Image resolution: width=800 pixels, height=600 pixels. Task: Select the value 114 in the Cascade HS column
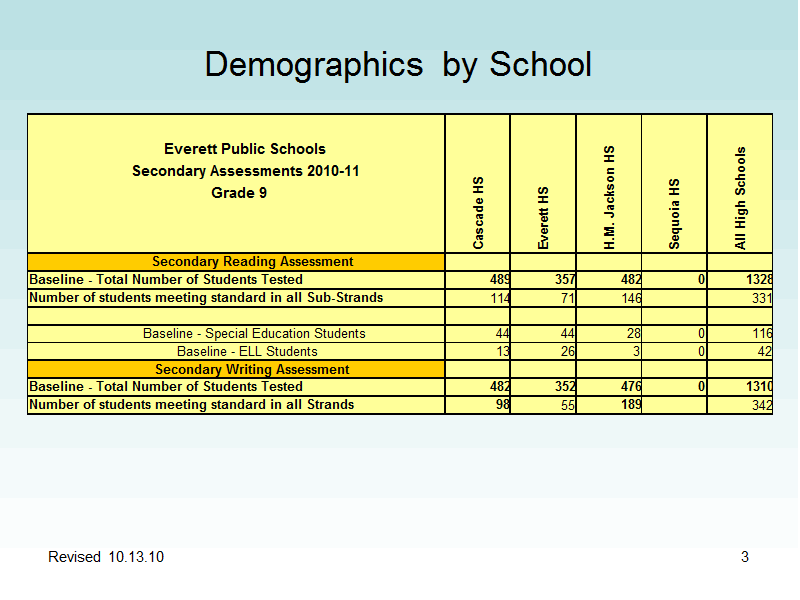pyautogui.click(x=500, y=298)
